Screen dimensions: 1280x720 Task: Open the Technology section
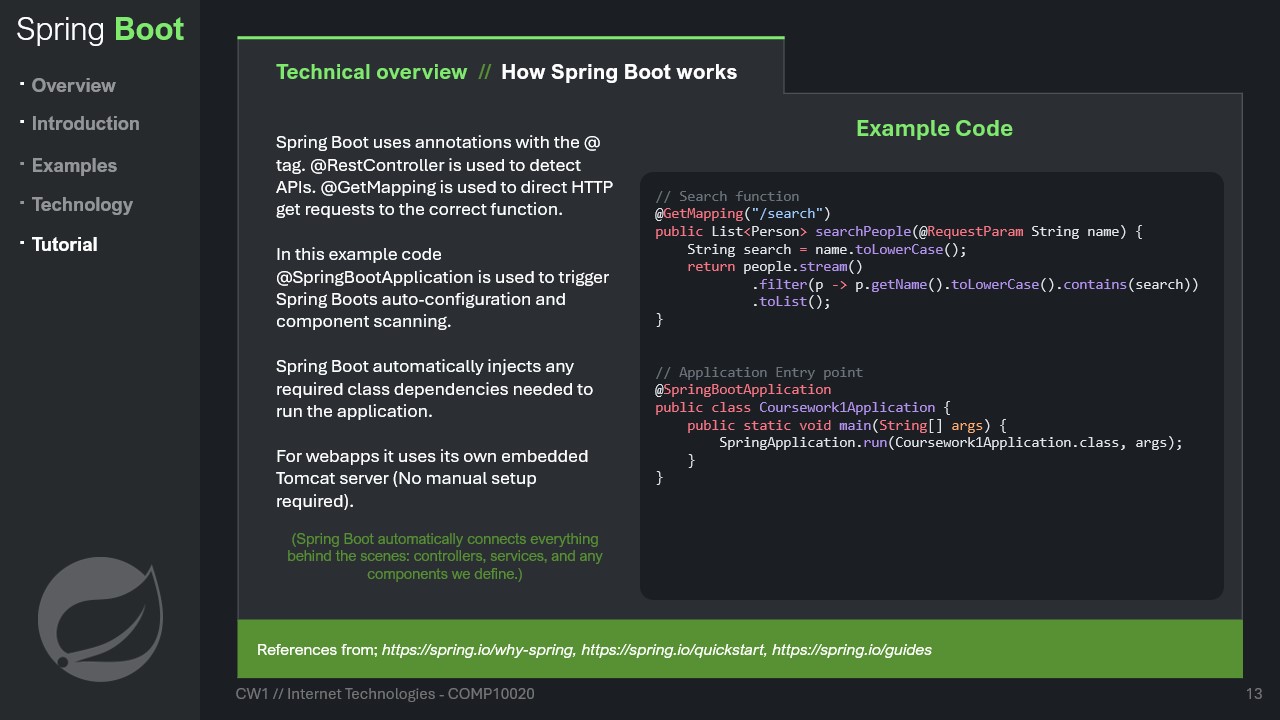[82, 205]
